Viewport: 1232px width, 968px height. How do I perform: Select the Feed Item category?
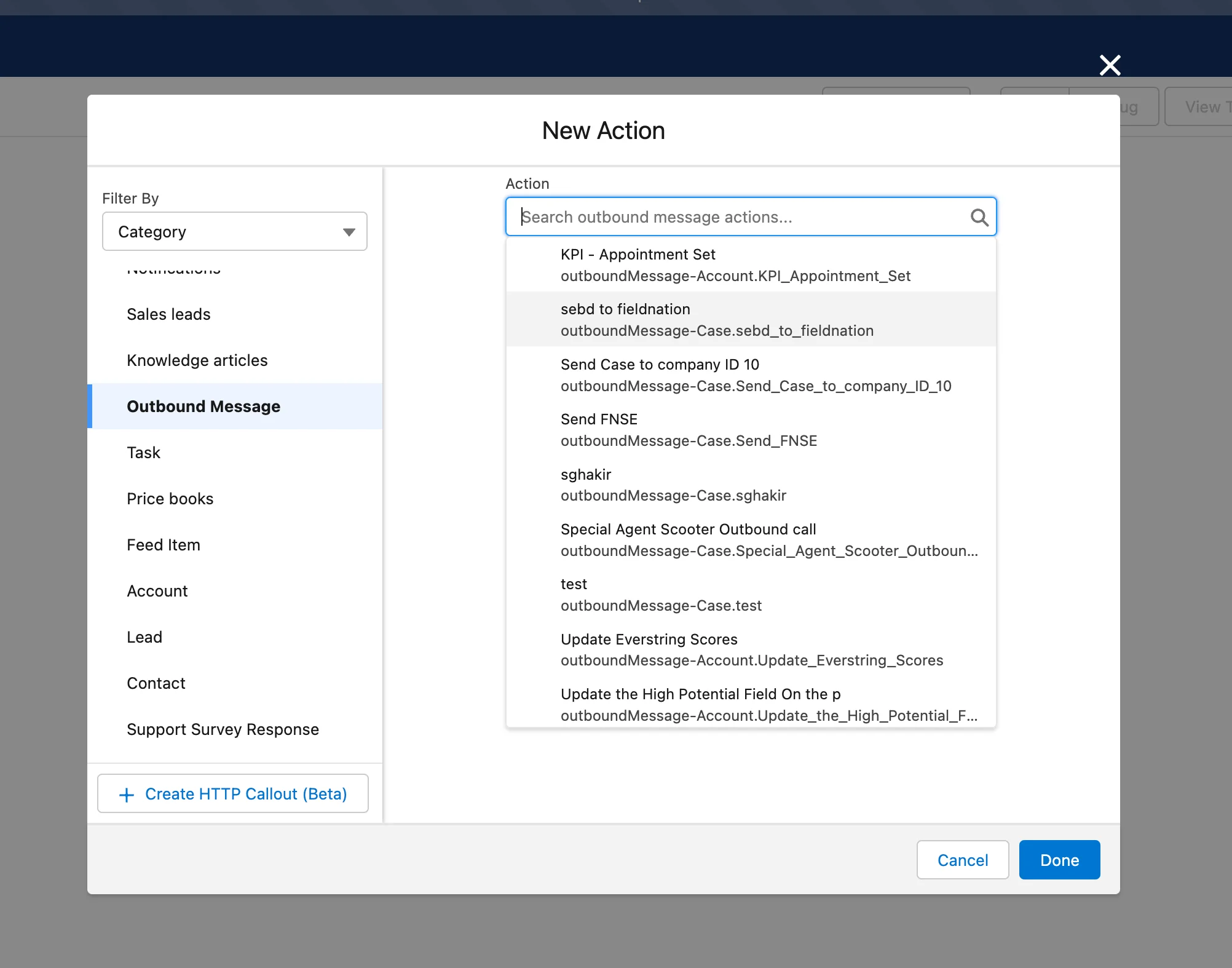pyautogui.click(x=164, y=545)
